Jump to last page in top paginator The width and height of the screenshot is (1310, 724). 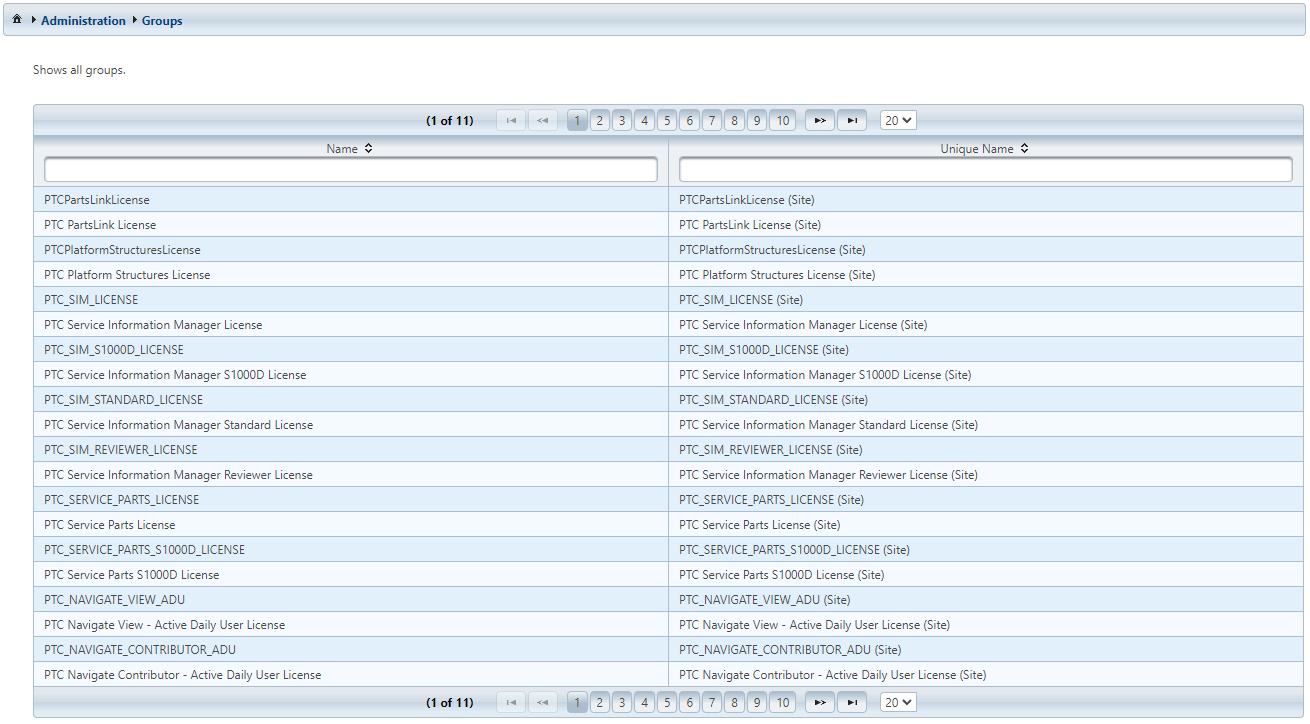pyautogui.click(x=851, y=121)
